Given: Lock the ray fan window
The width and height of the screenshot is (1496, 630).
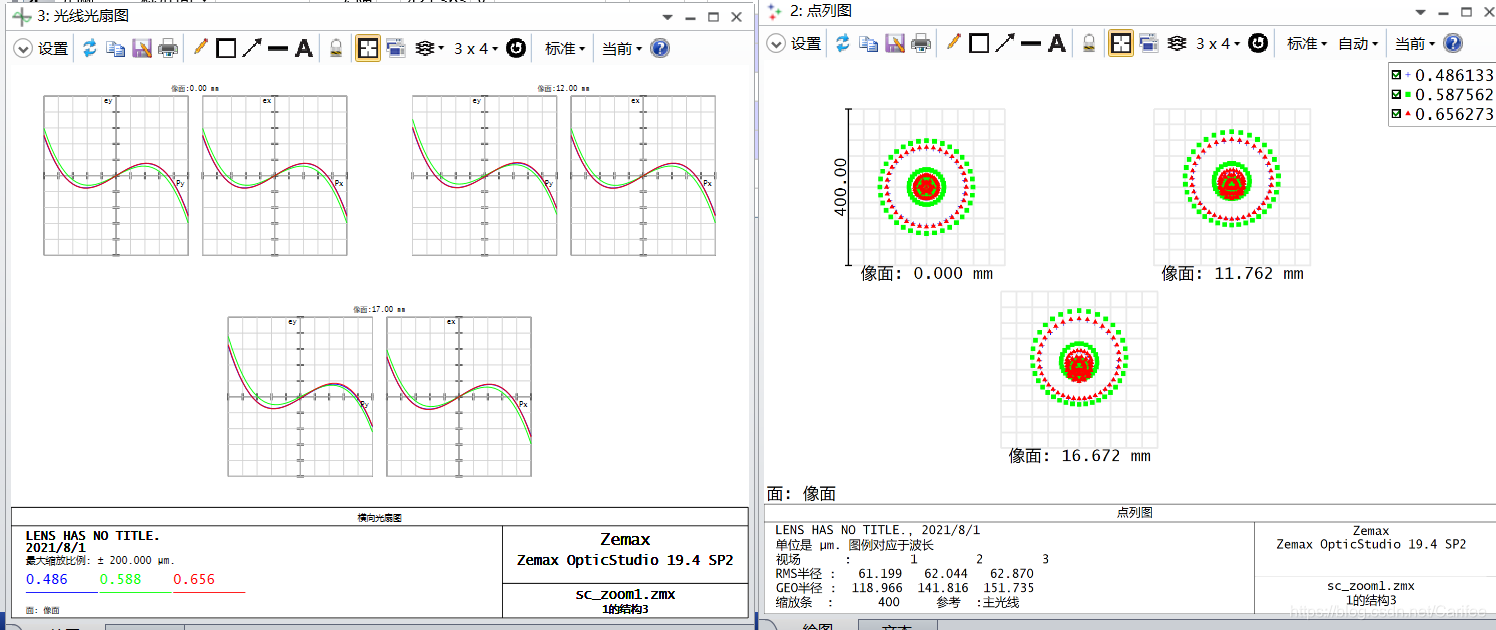Looking at the screenshot, I should pyautogui.click(x=337, y=48).
